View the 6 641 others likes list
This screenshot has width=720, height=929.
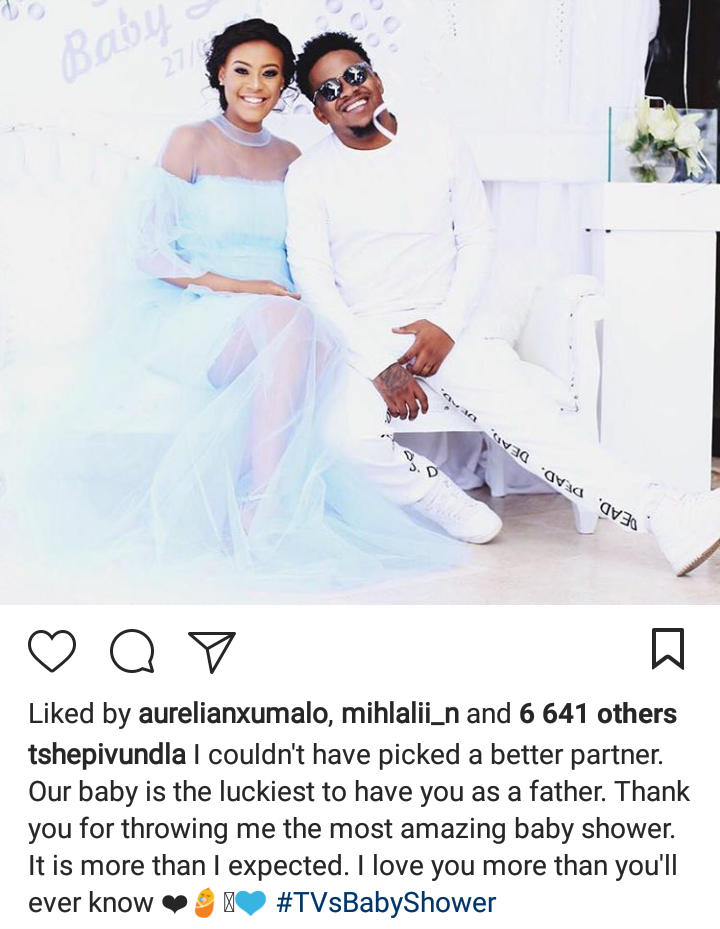(x=598, y=713)
